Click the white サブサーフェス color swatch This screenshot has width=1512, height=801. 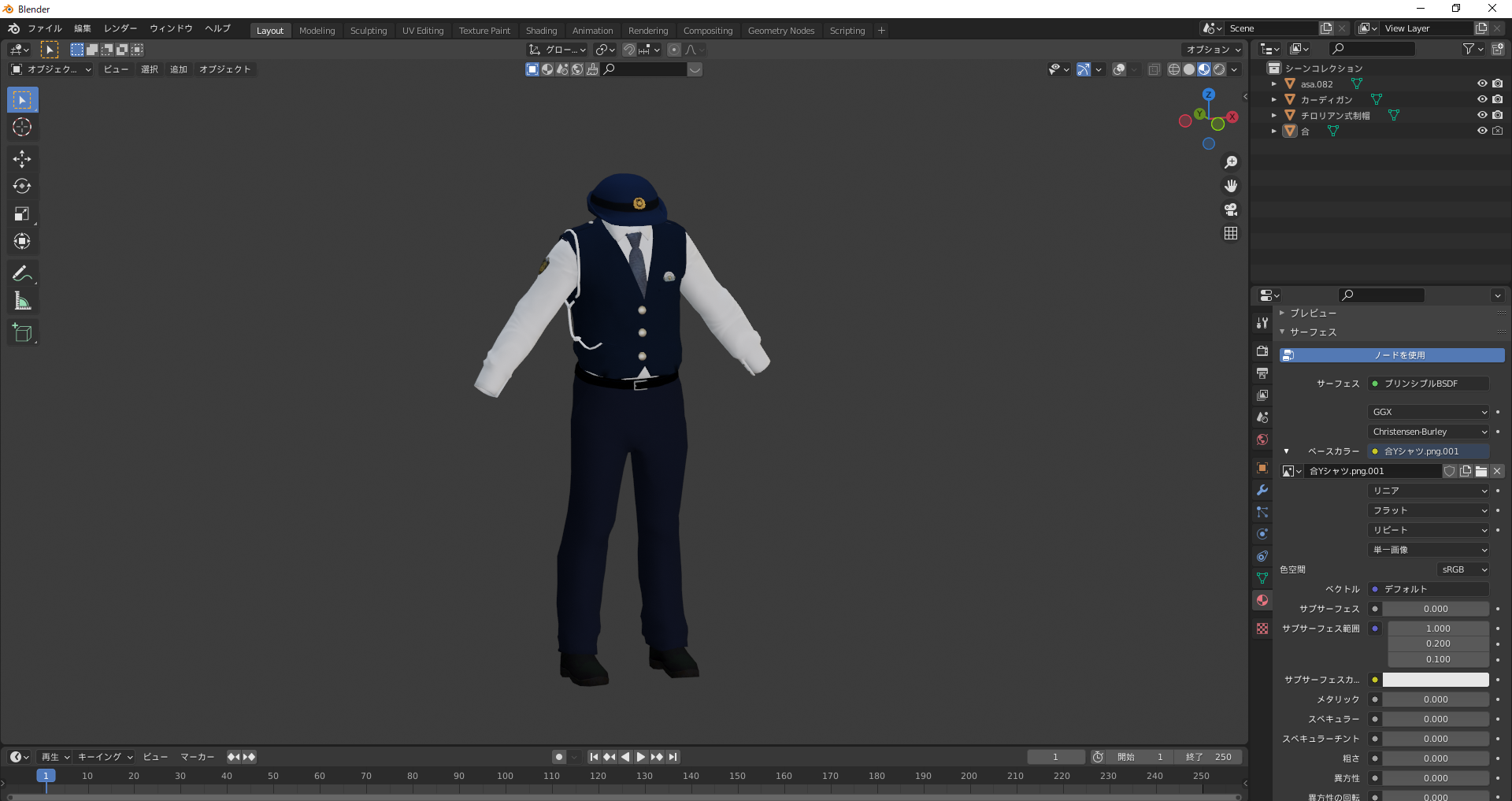coord(1436,680)
